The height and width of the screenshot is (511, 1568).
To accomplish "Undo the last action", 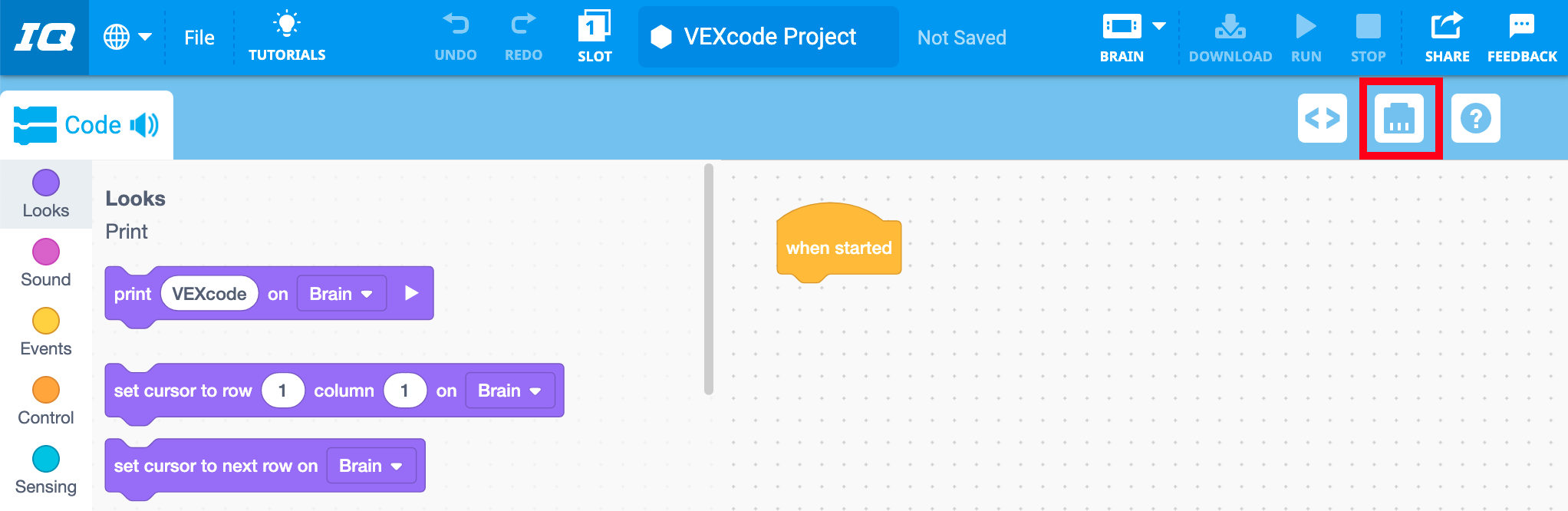I will pos(456,35).
